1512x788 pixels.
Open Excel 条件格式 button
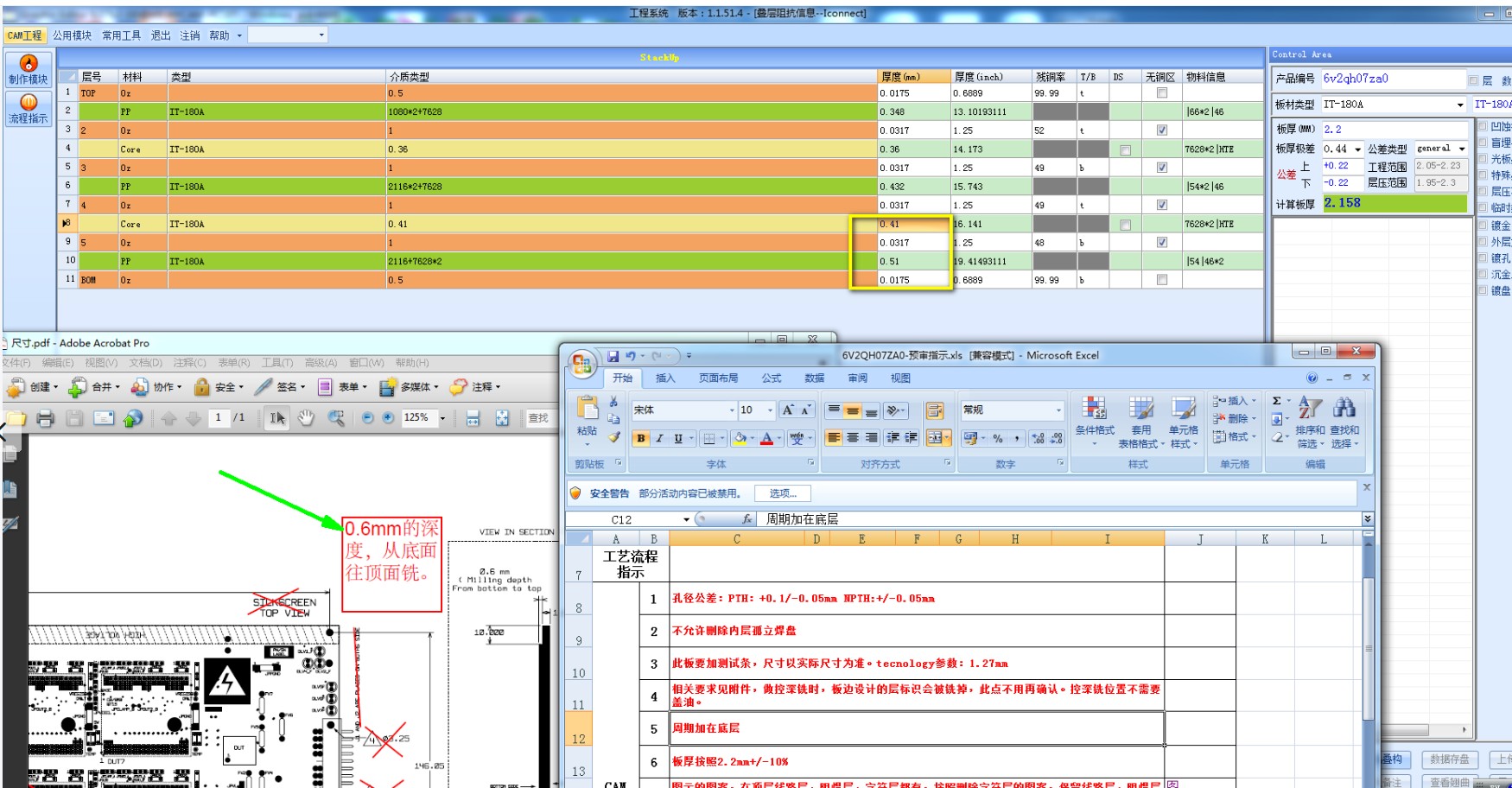(x=1095, y=422)
